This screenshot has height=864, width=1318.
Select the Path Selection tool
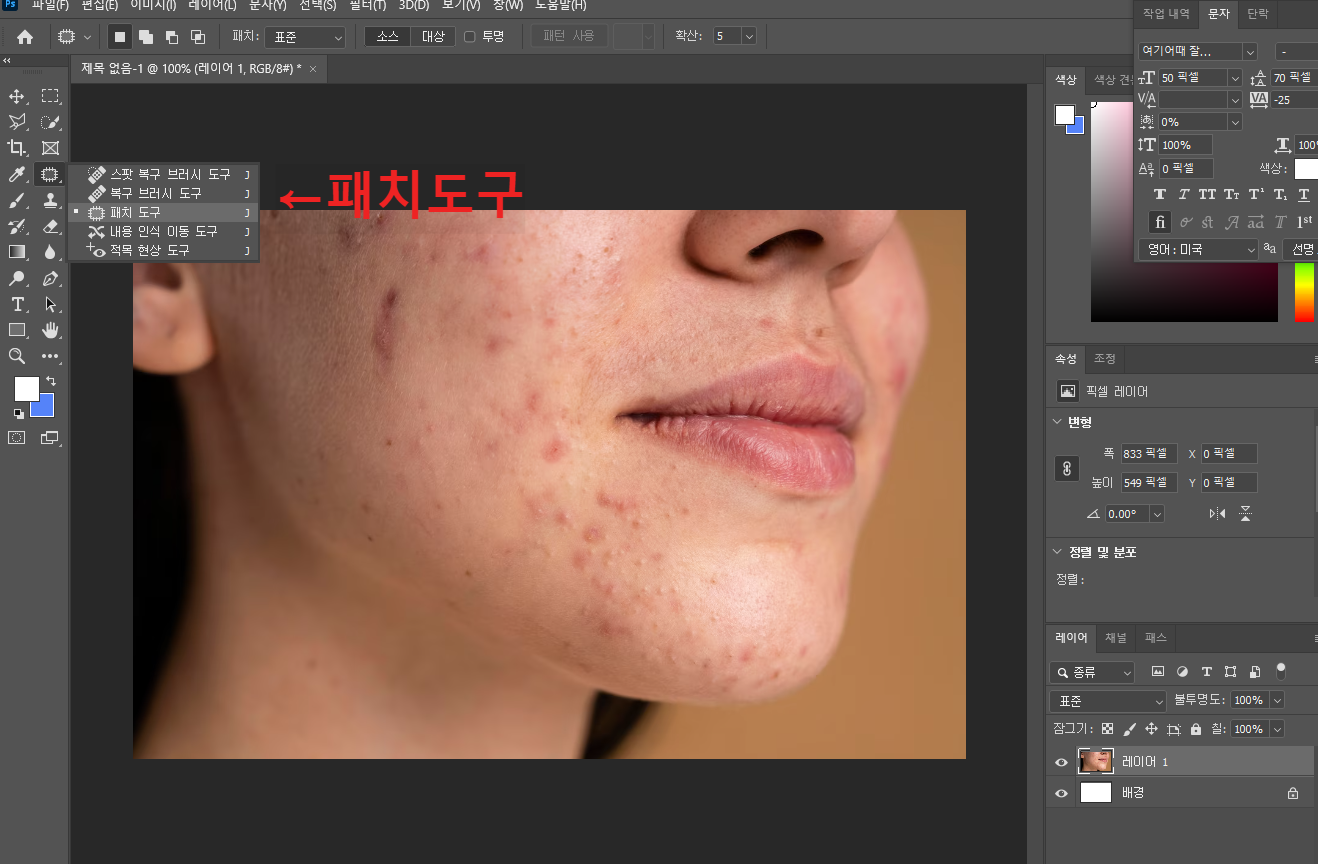pos(50,304)
